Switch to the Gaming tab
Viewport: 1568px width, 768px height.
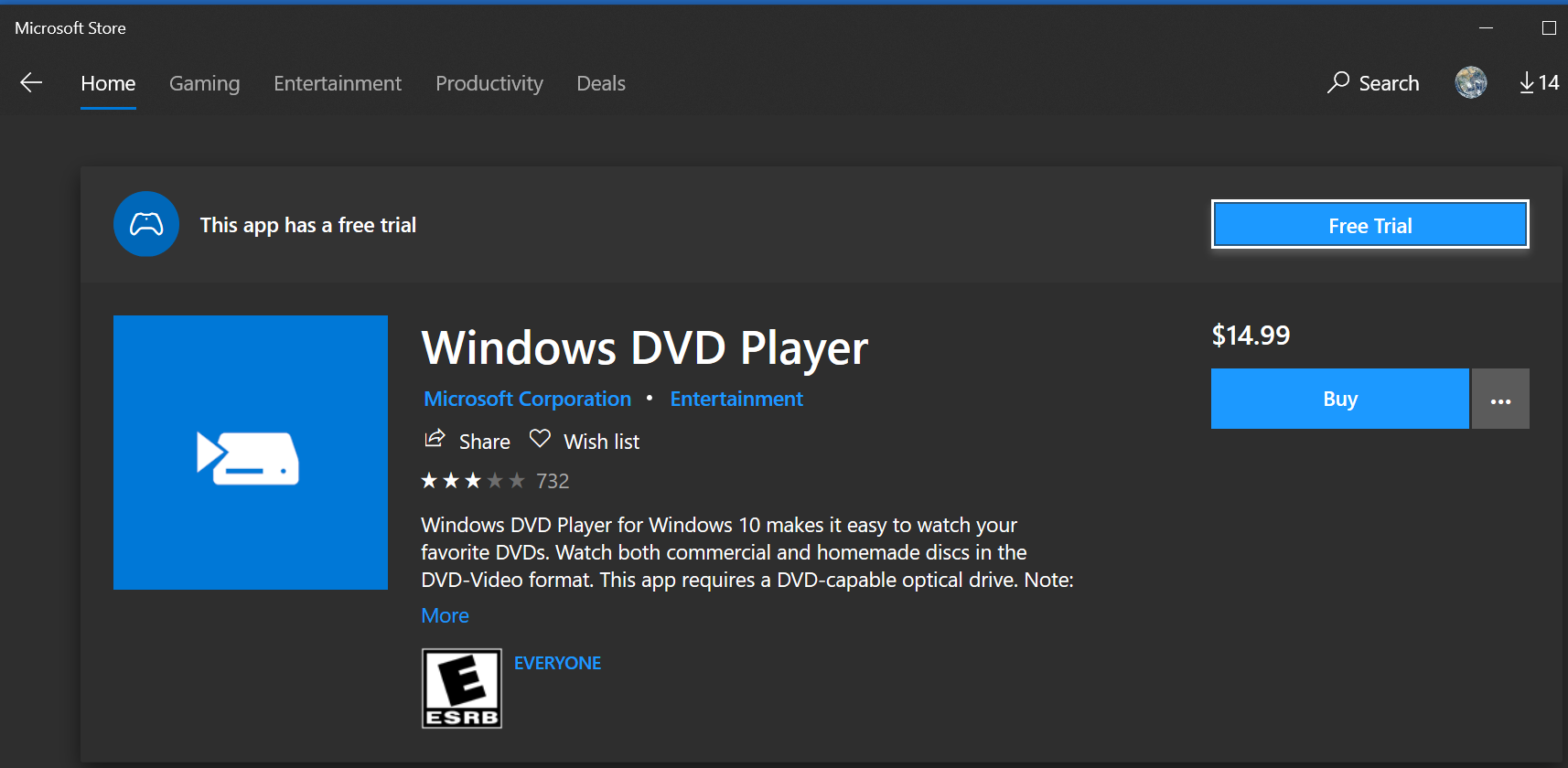(204, 84)
